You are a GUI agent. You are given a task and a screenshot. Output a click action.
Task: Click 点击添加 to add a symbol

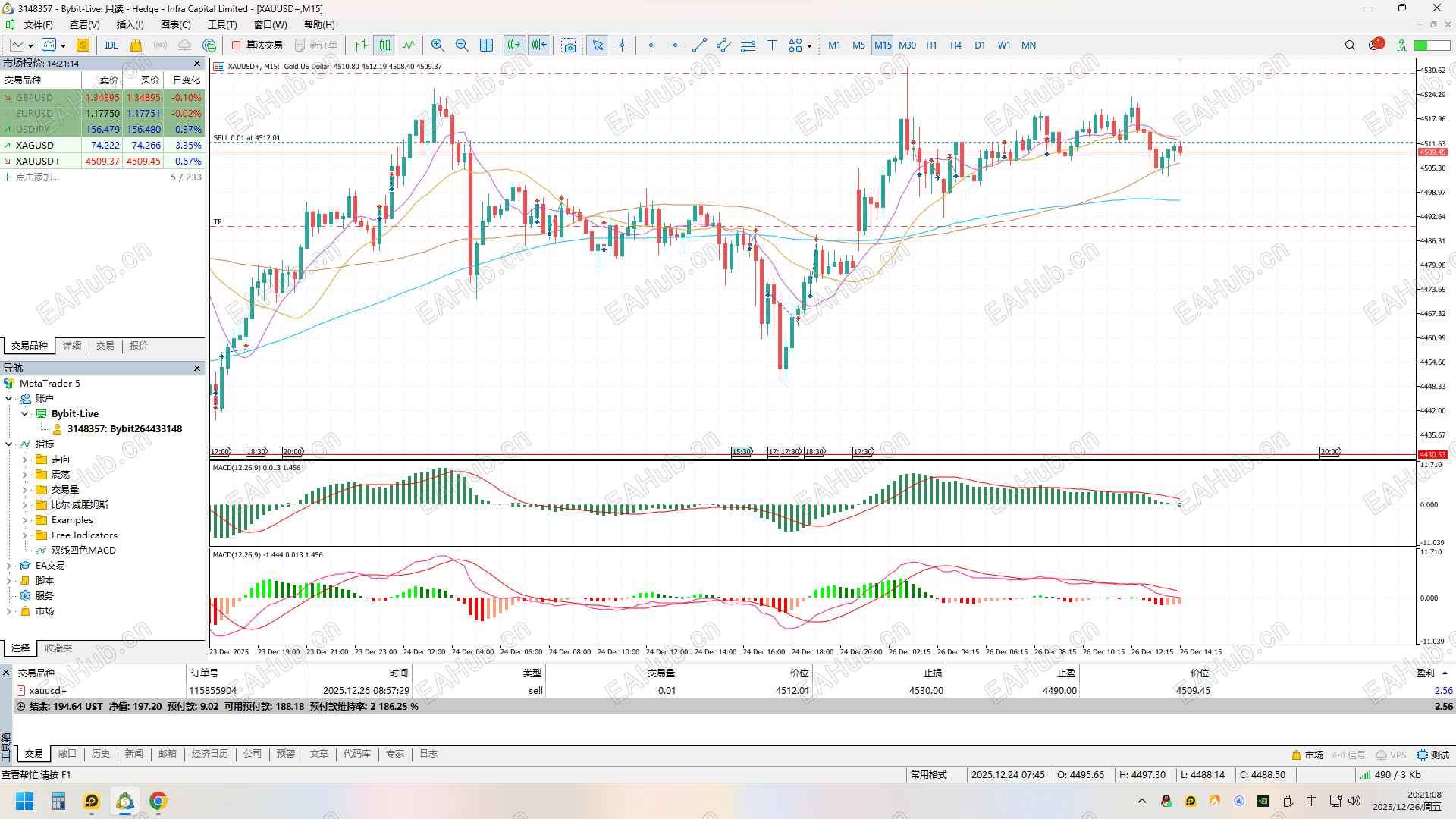(x=36, y=177)
